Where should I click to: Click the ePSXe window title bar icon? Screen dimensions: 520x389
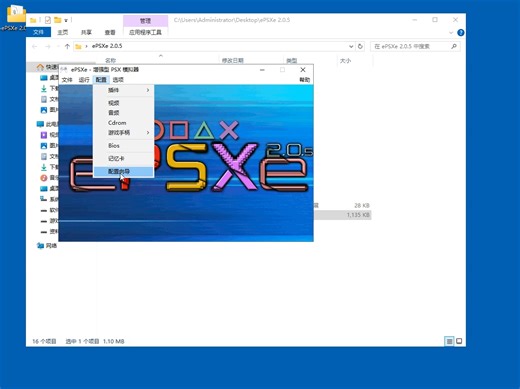pos(64,69)
